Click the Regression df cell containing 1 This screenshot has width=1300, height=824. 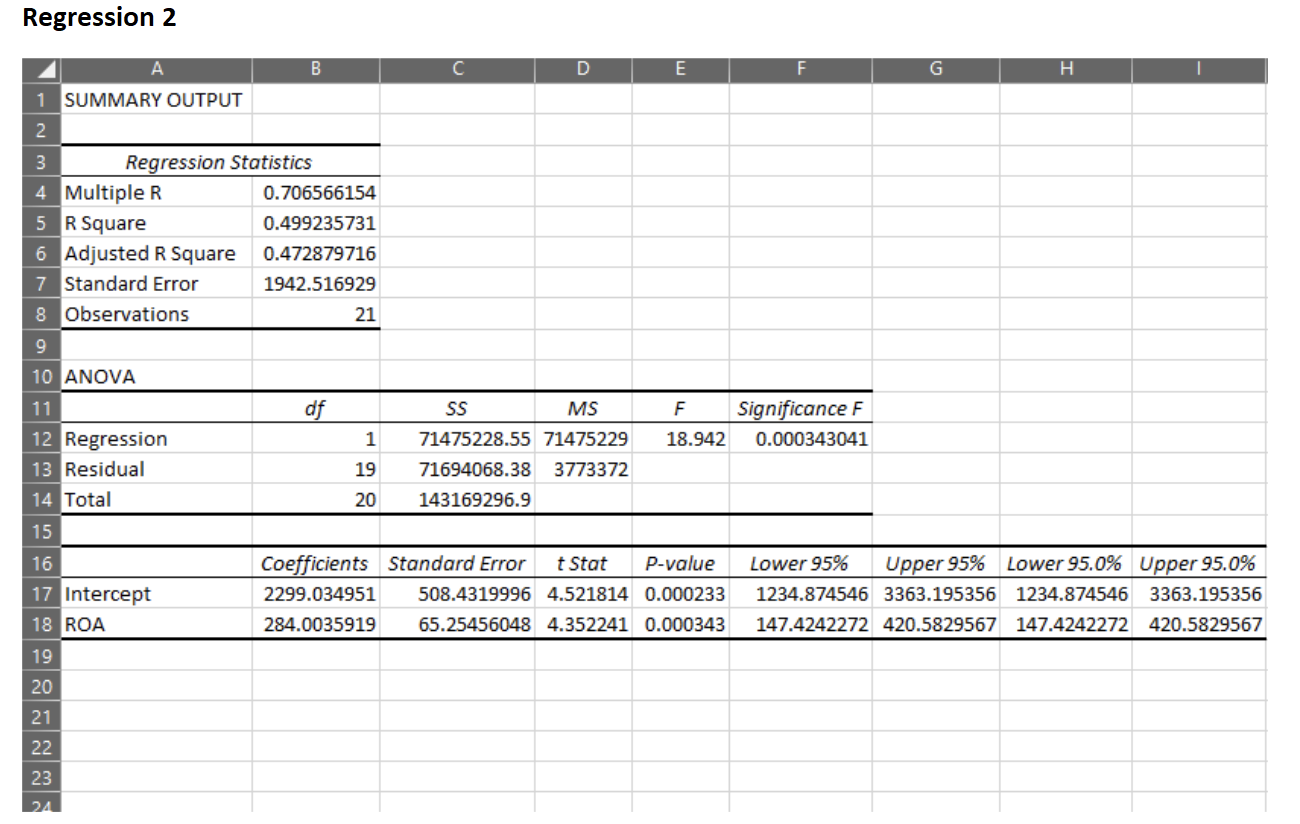pyautogui.click(x=315, y=438)
